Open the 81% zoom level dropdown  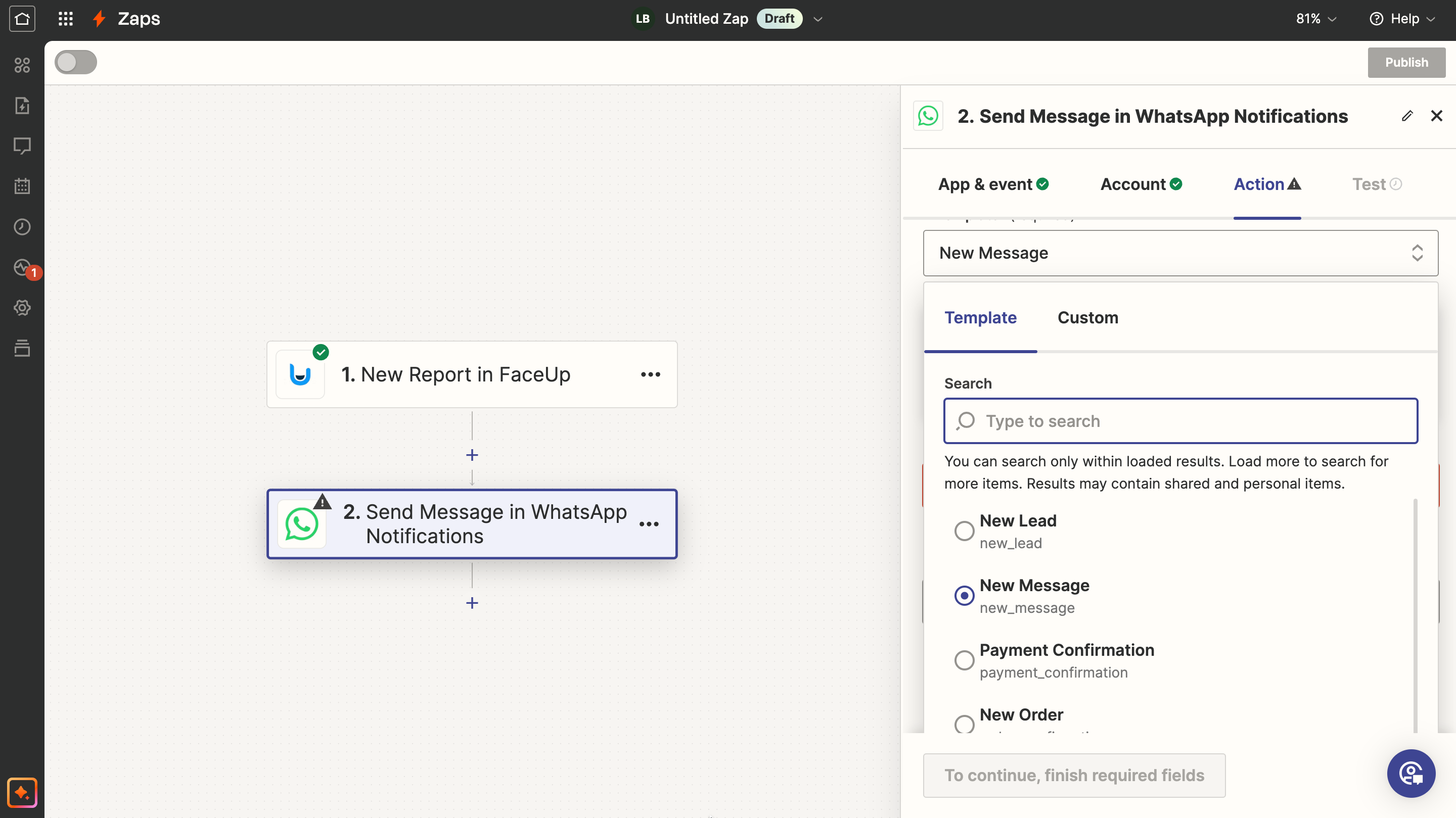(1316, 19)
